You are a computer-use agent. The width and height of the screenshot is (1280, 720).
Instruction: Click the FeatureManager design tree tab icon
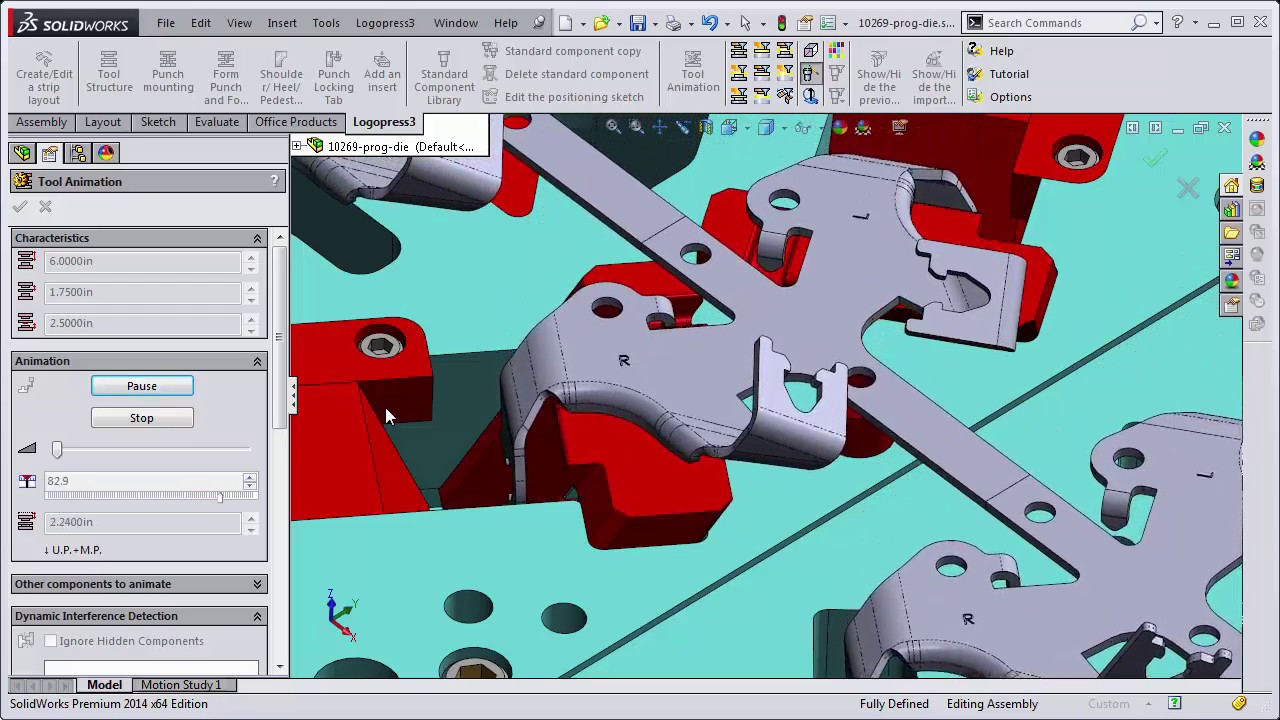[22, 153]
